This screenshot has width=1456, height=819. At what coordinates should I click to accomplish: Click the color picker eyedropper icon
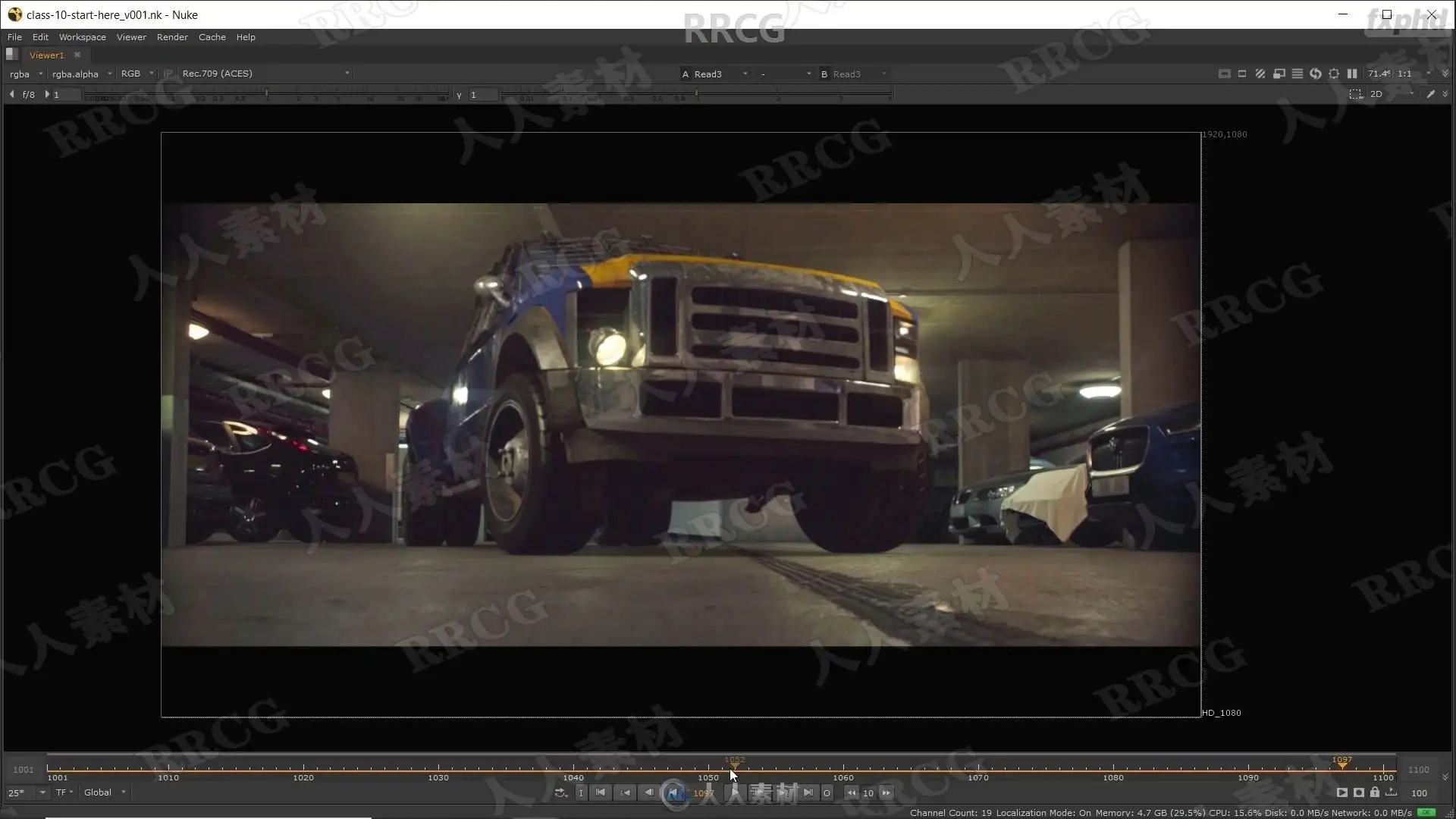[1430, 95]
